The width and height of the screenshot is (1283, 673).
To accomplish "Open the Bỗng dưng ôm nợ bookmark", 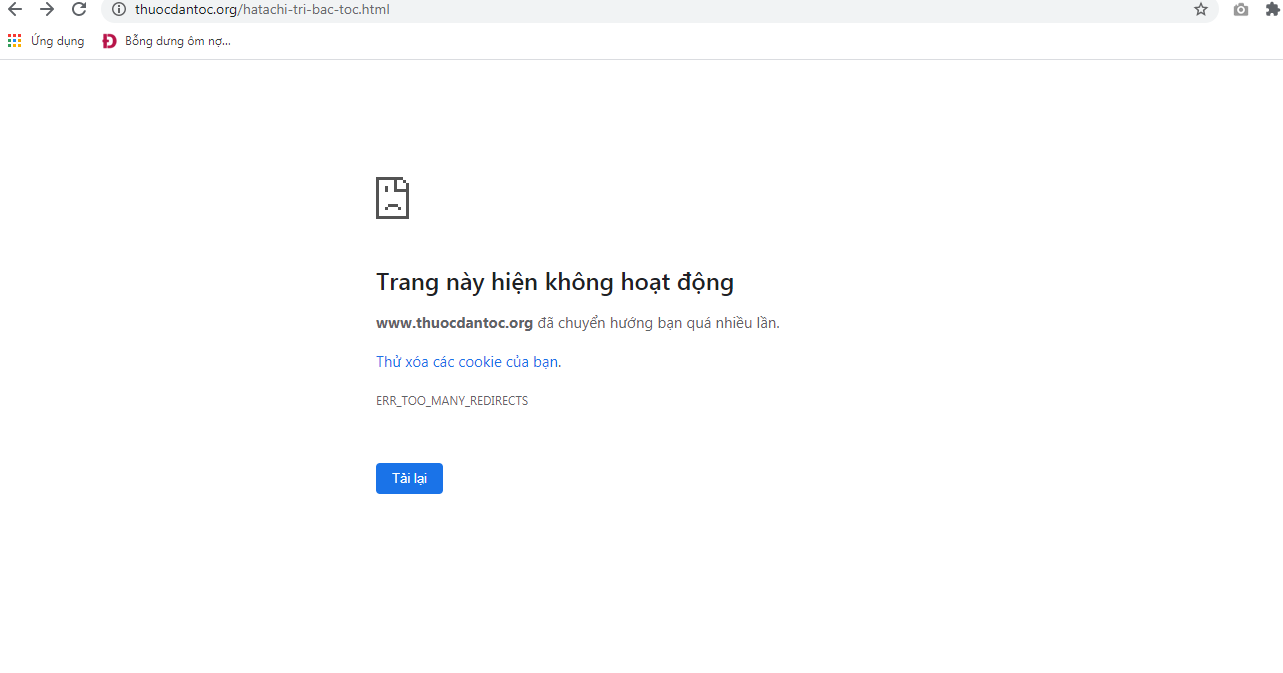I will [x=167, y=41].
